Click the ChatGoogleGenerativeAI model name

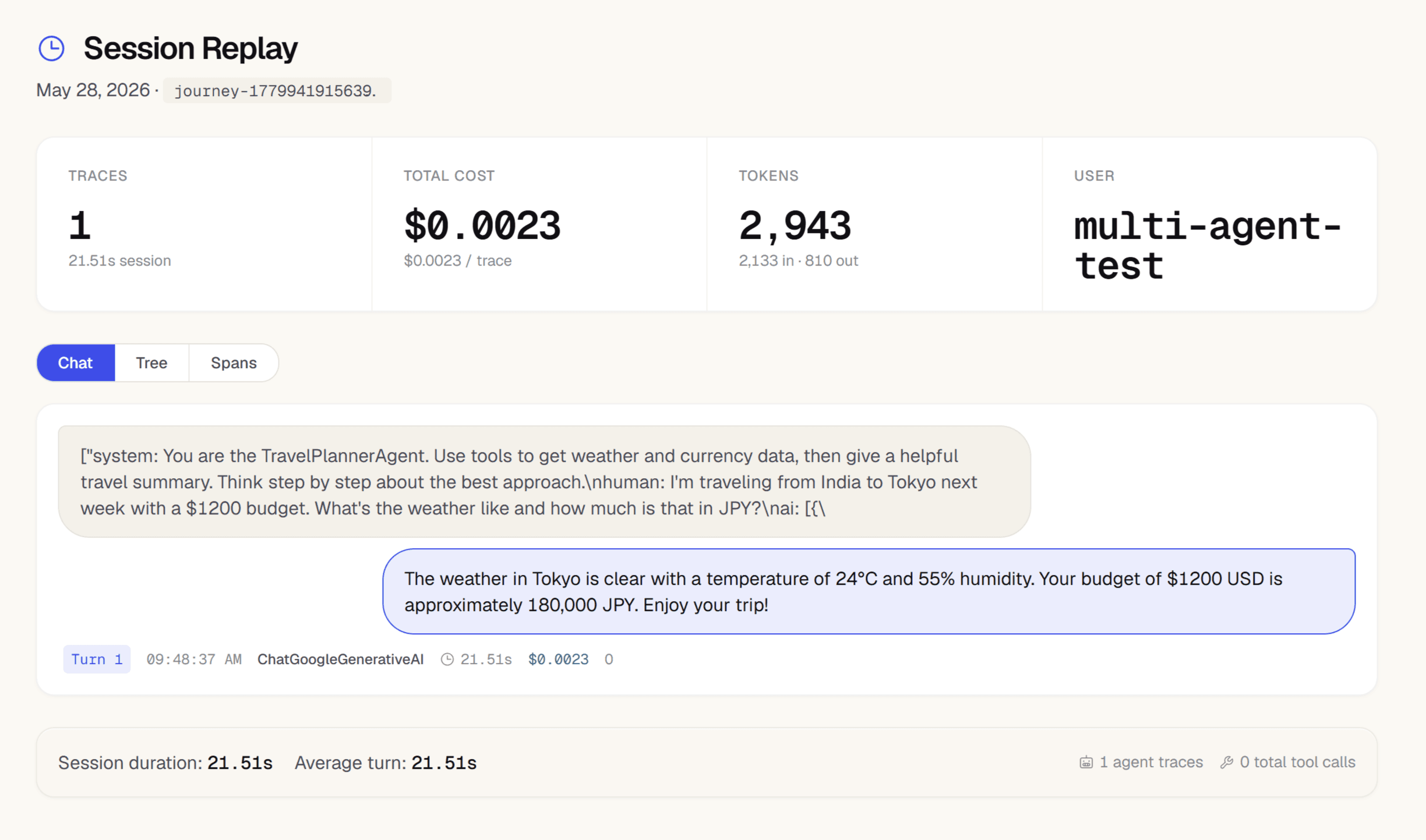tap(340, 659)
